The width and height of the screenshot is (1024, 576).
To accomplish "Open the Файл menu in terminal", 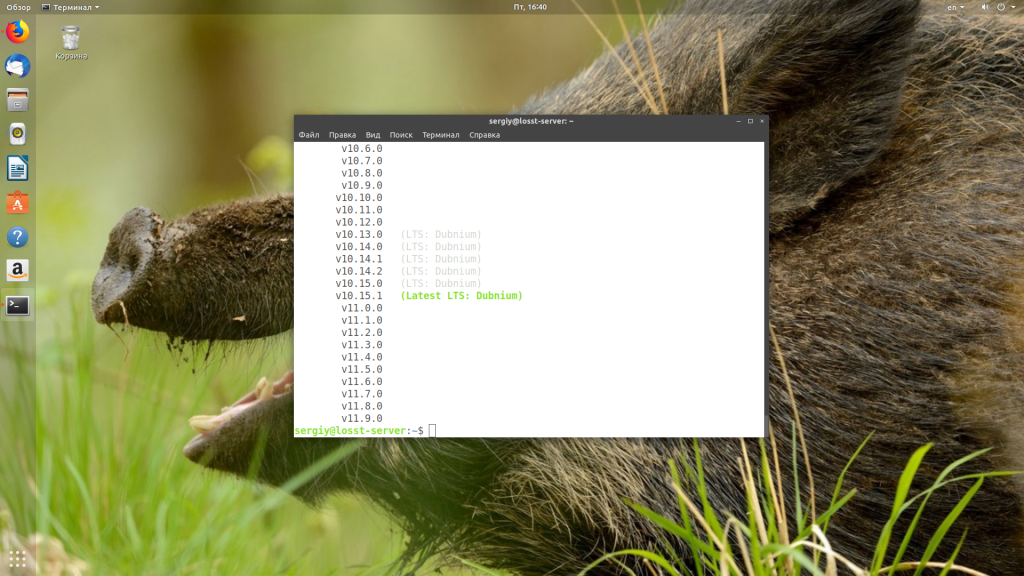I will pos(309,135).
